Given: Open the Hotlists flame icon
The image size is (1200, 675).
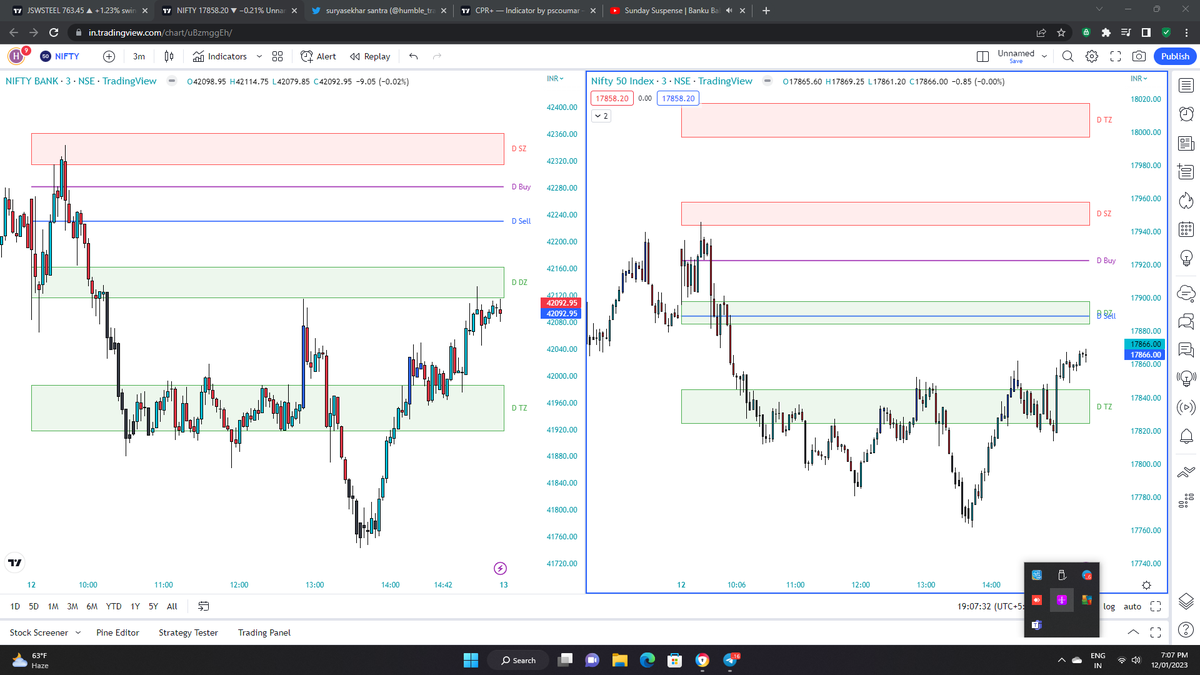Looking at the screenshot, I should (1186, 201).
